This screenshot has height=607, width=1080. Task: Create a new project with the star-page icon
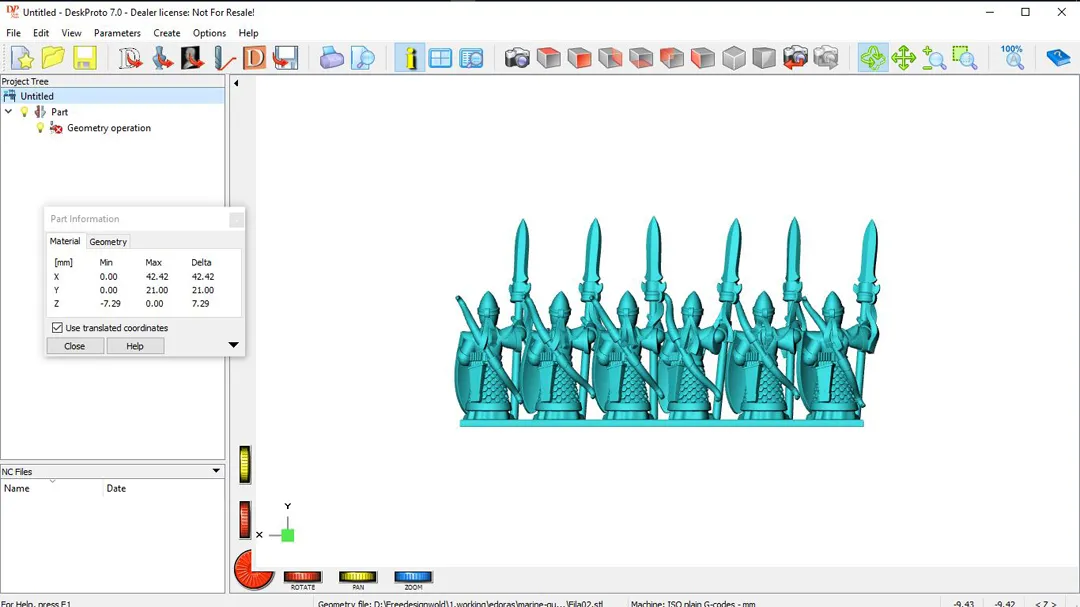[22, 58]
